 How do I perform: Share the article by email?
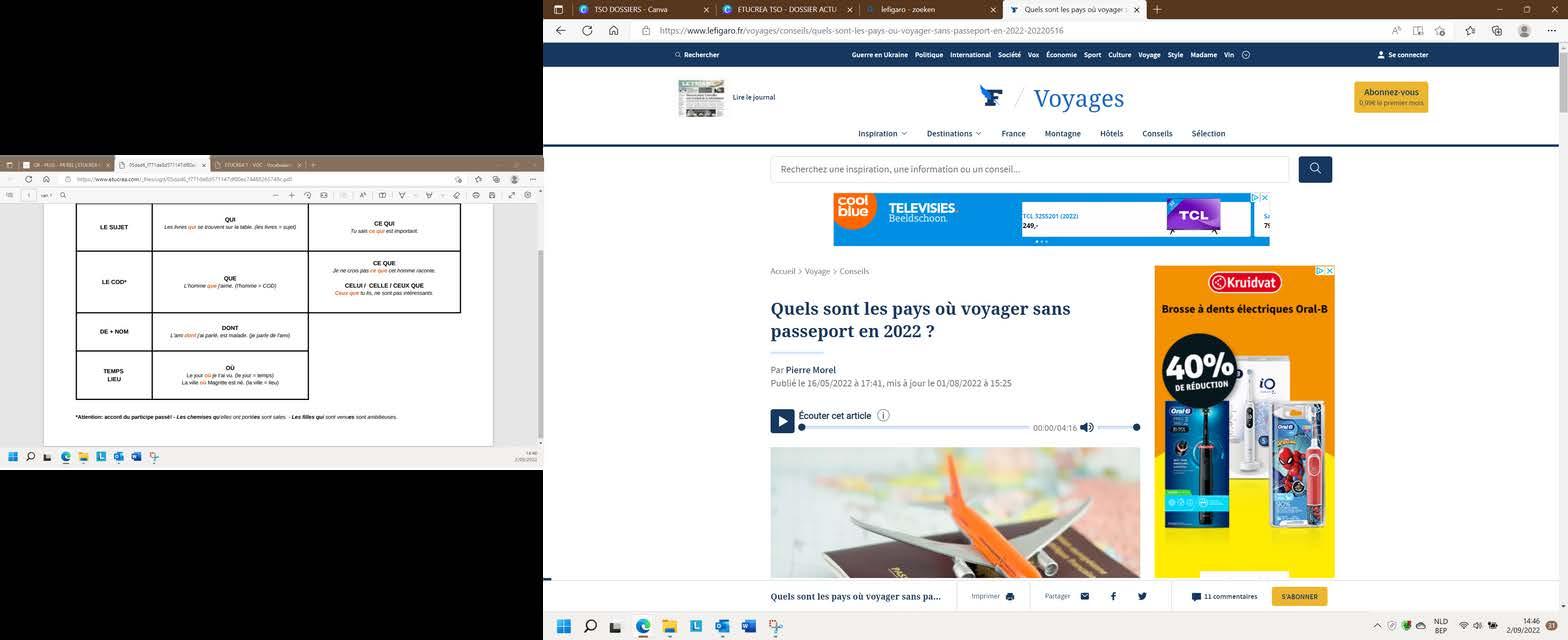pos(1085,596)
